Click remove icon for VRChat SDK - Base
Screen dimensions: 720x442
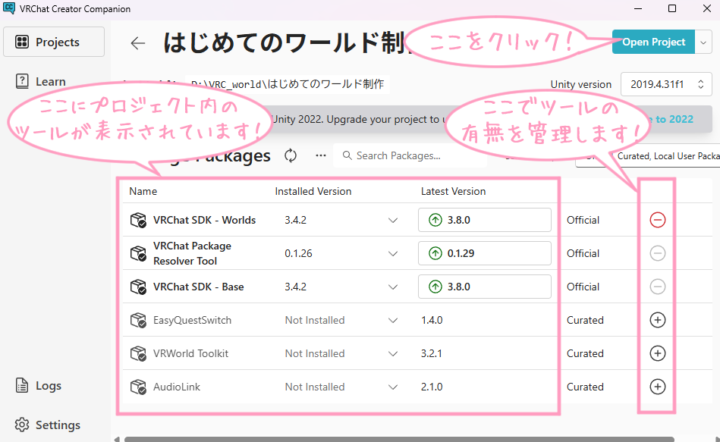click(x=658, y=287)
